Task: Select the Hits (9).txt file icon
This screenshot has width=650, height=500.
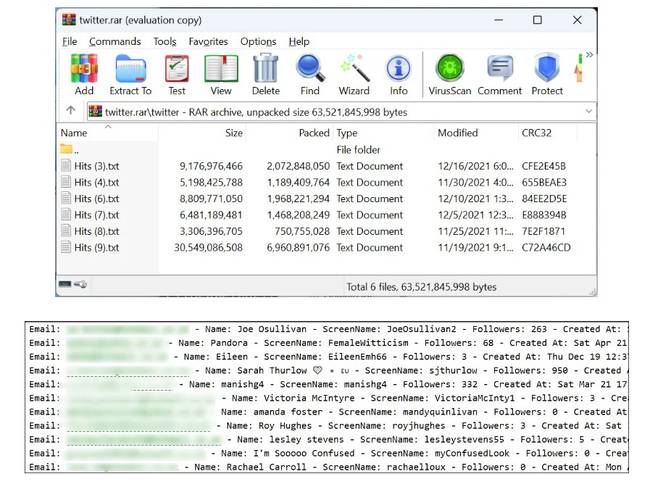Action: [x=66, y=247]
